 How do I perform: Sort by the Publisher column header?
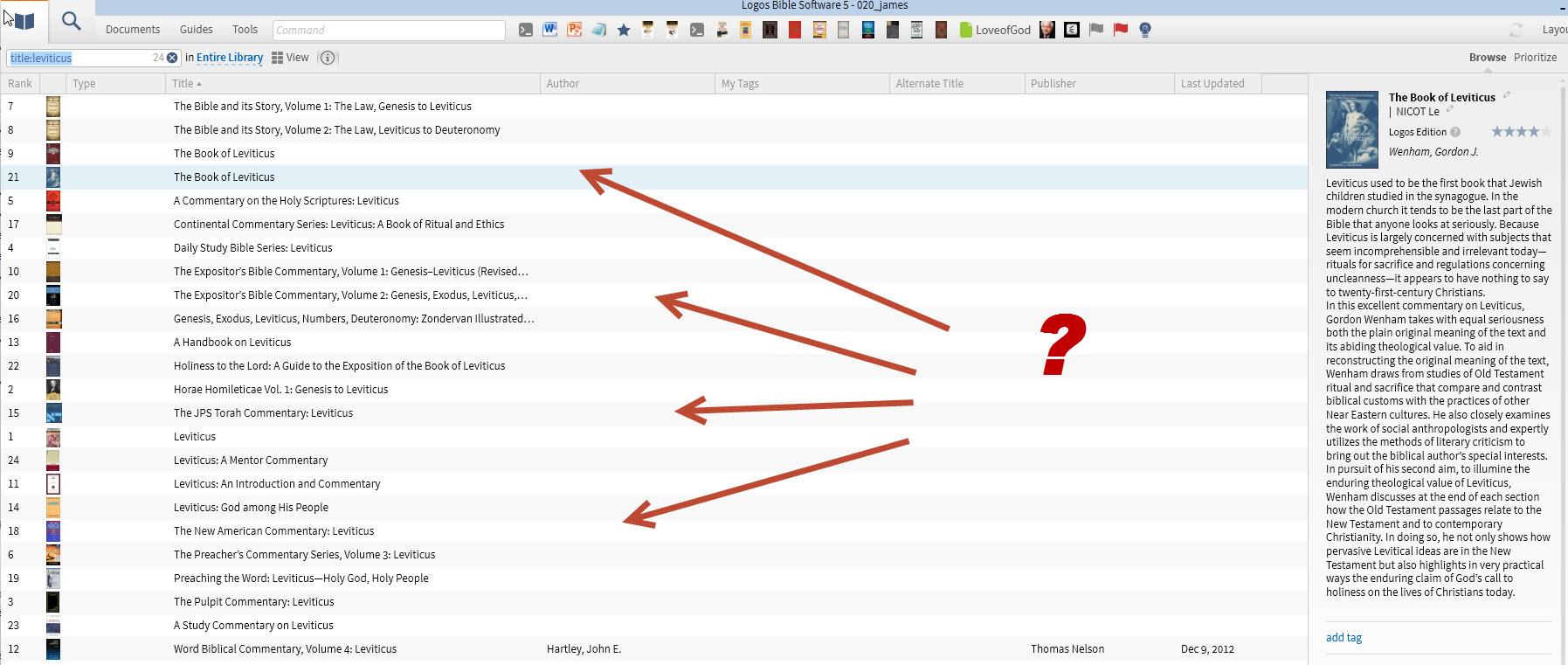click(x=1100, y=84)
